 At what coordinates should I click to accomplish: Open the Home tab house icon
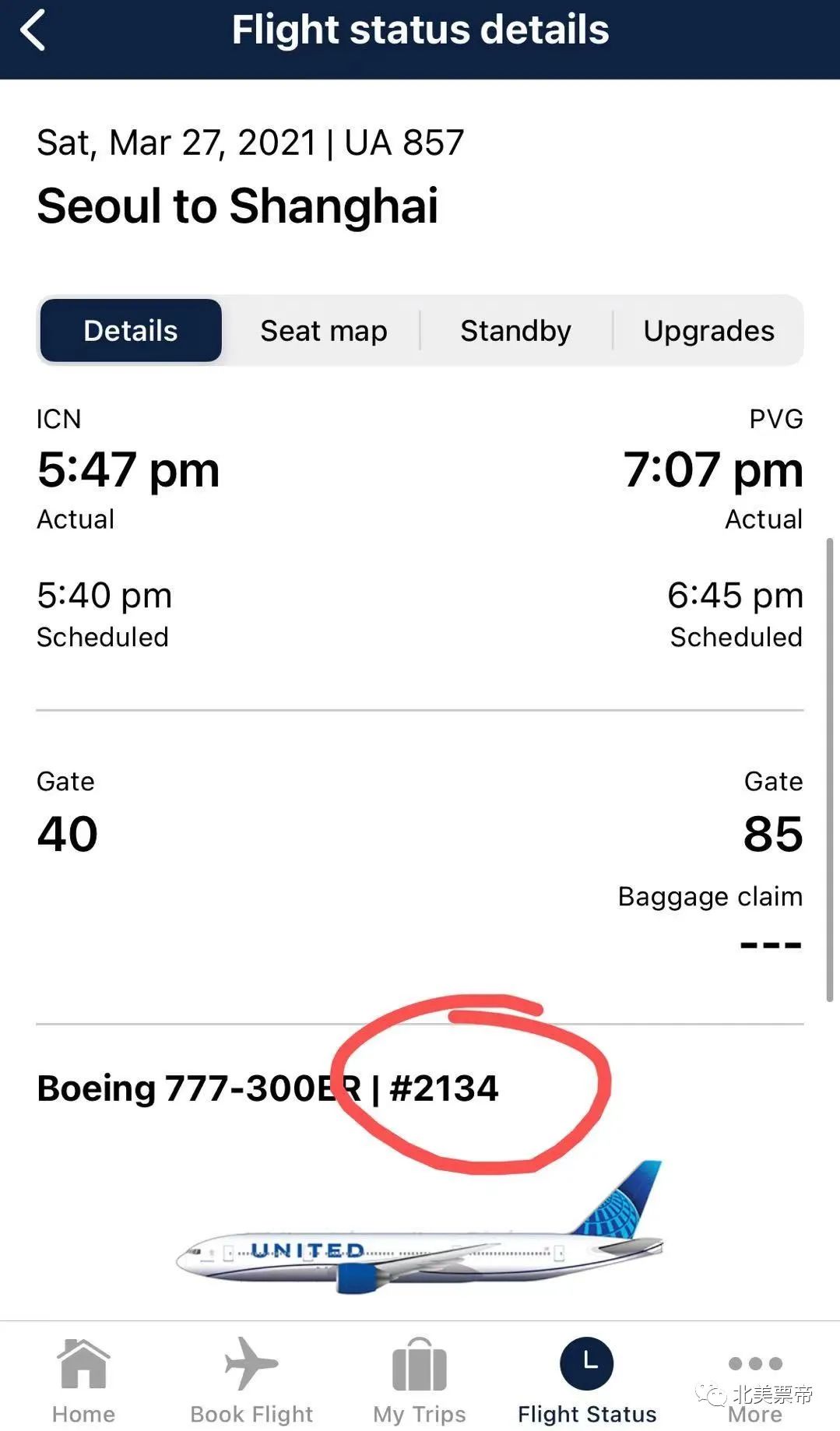[x=83, y=1364]
